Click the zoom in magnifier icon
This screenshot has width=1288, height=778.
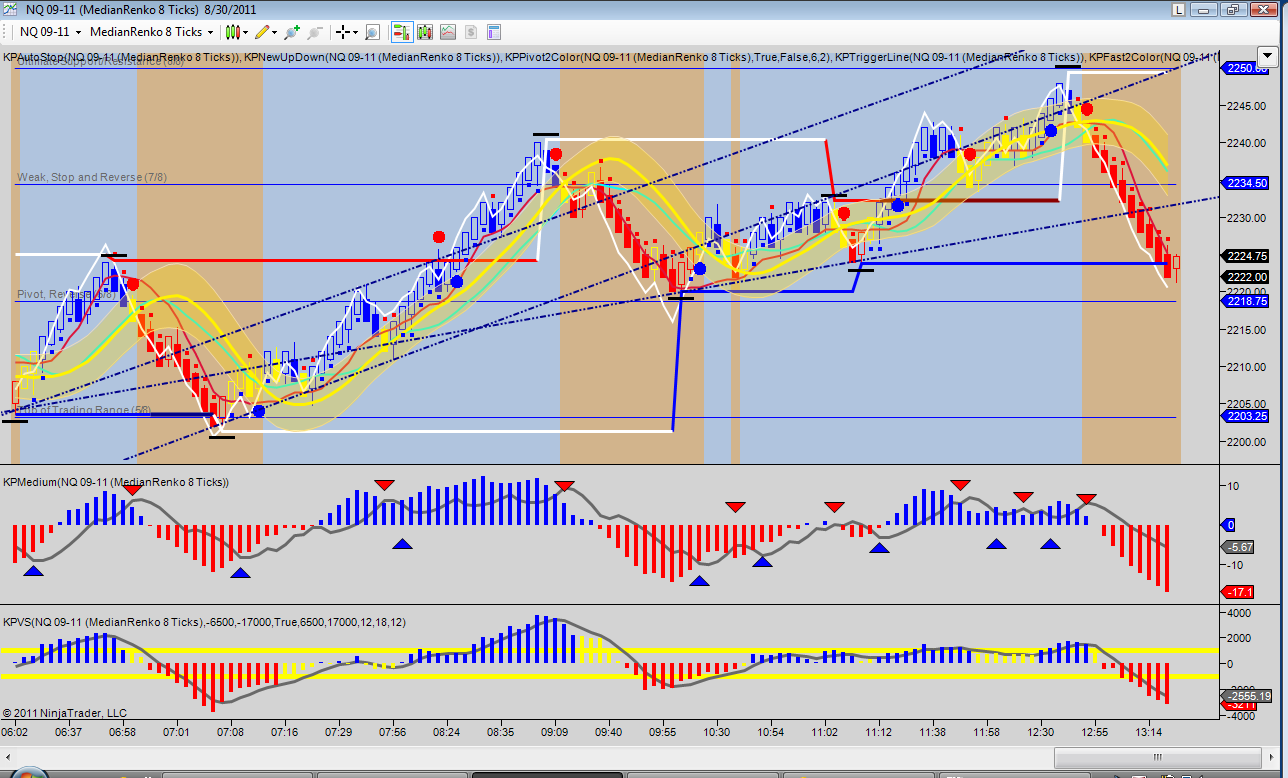[x=291, y=32]
